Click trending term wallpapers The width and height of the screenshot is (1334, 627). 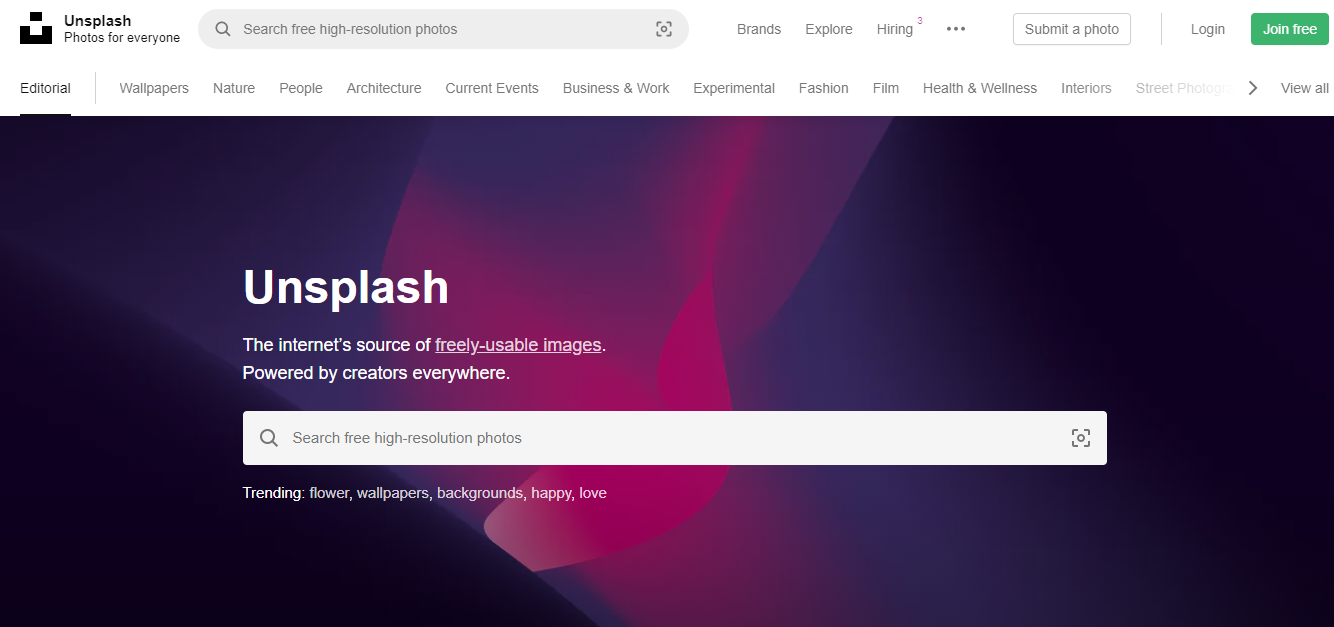tap(393, 493)
